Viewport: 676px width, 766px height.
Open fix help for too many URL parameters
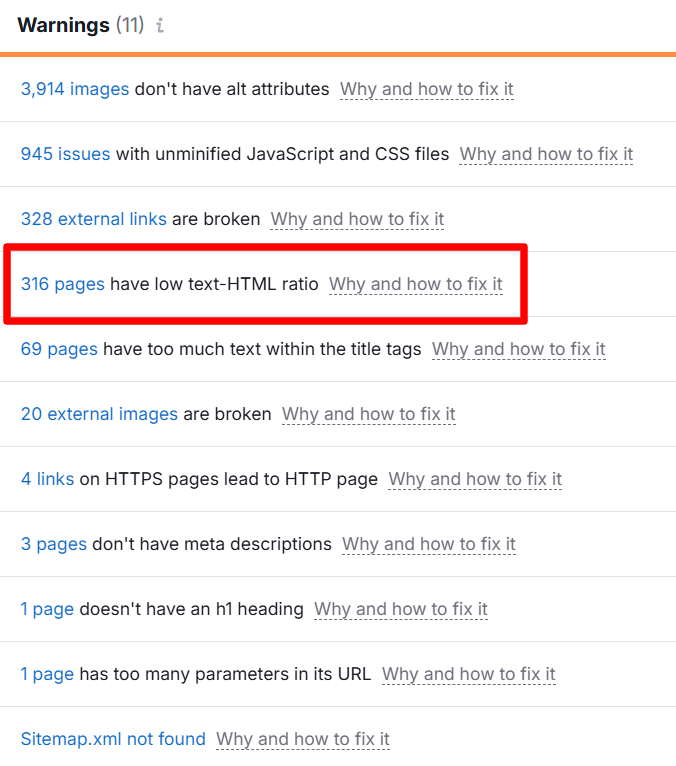point(469,674)
